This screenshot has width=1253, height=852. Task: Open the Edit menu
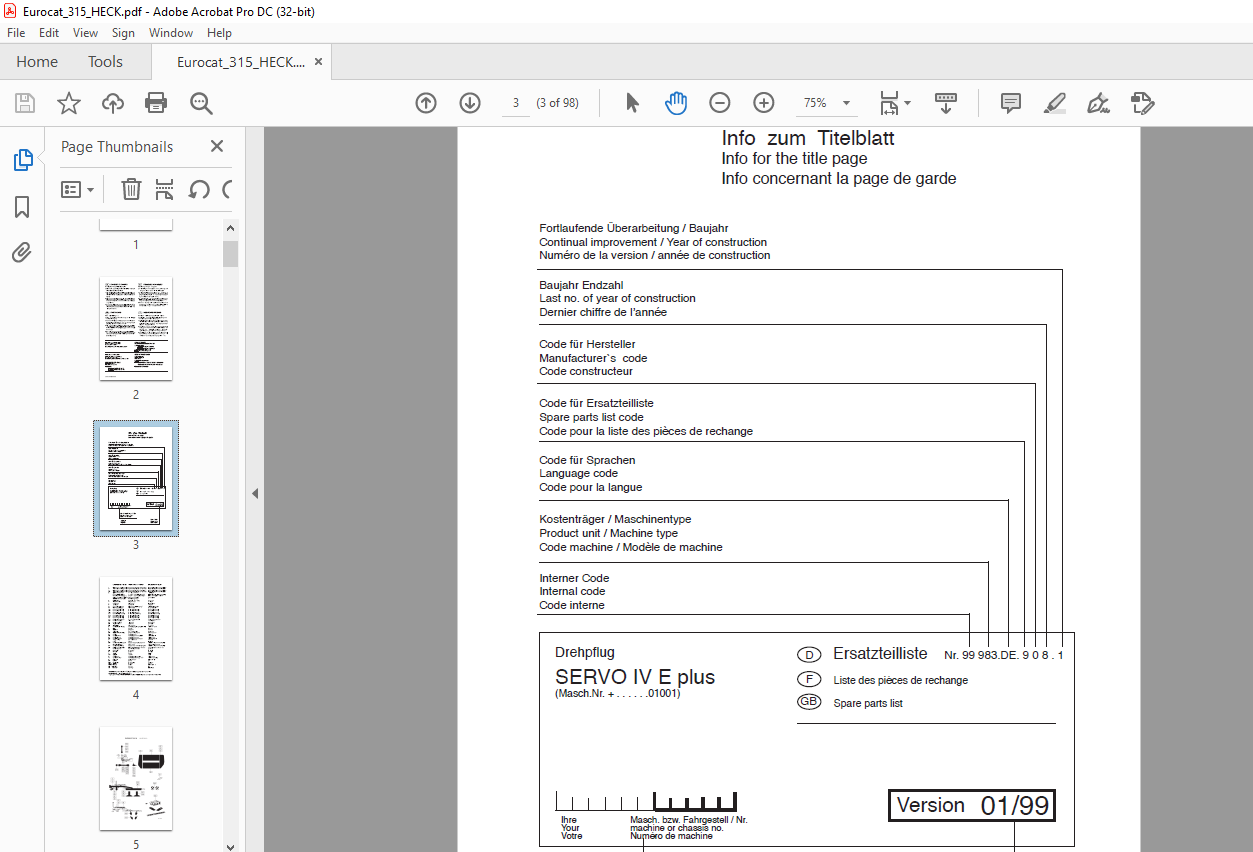click(x=49, y=33)
